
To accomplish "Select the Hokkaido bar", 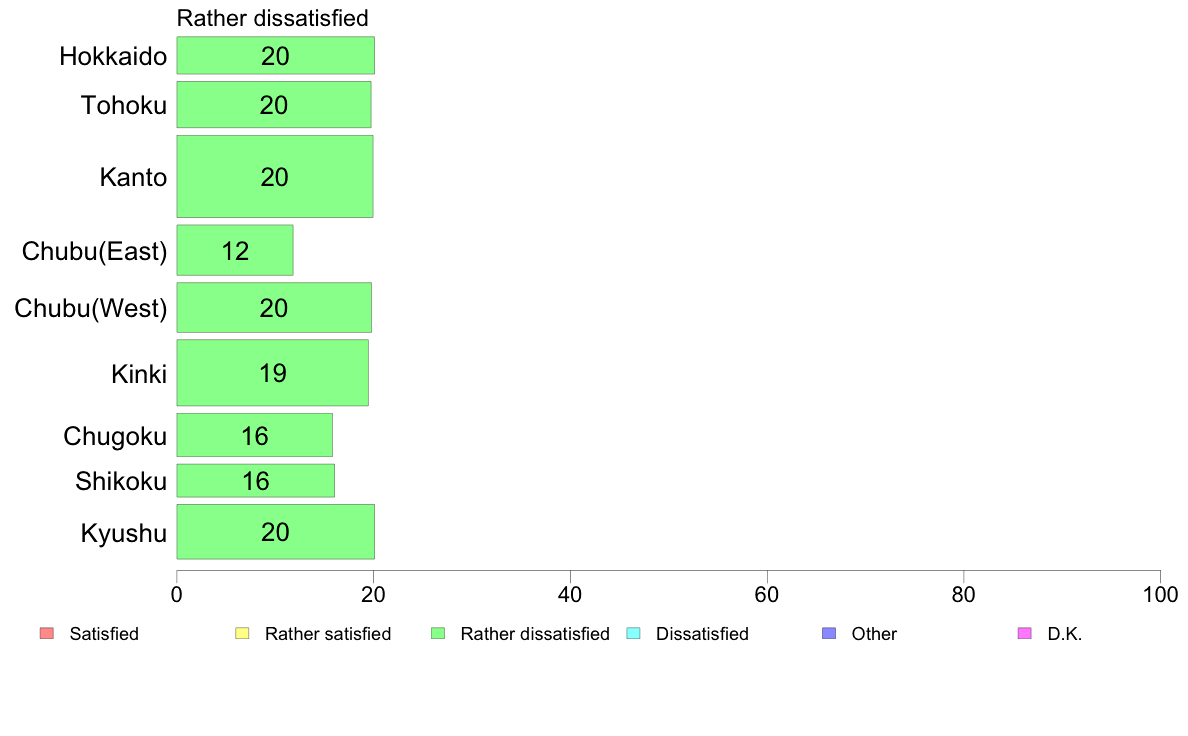I will pyautogui.click(x=276, y=55).
